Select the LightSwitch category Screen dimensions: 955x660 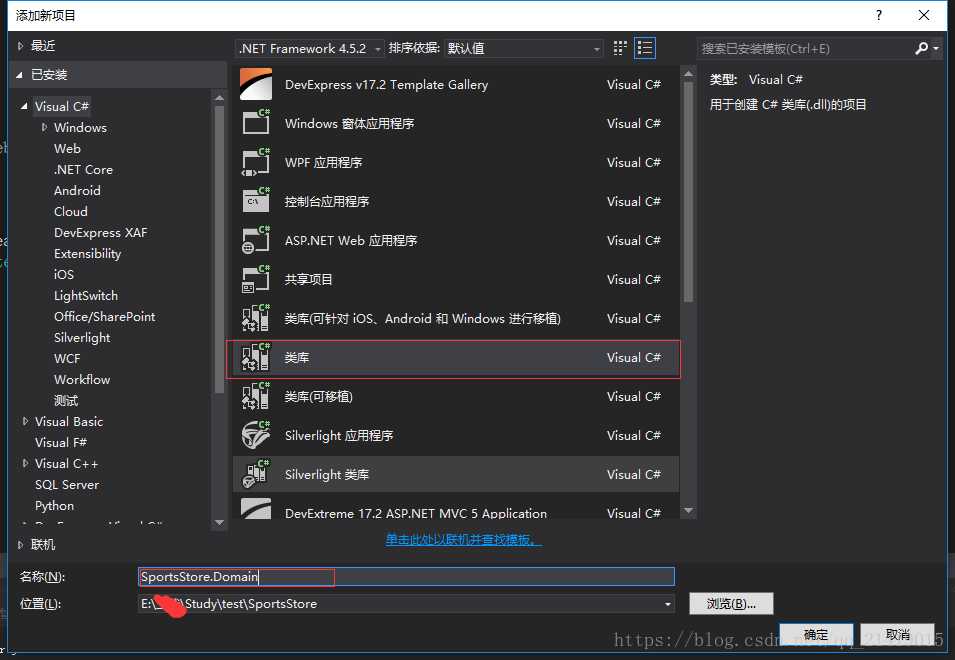(85, 295)
